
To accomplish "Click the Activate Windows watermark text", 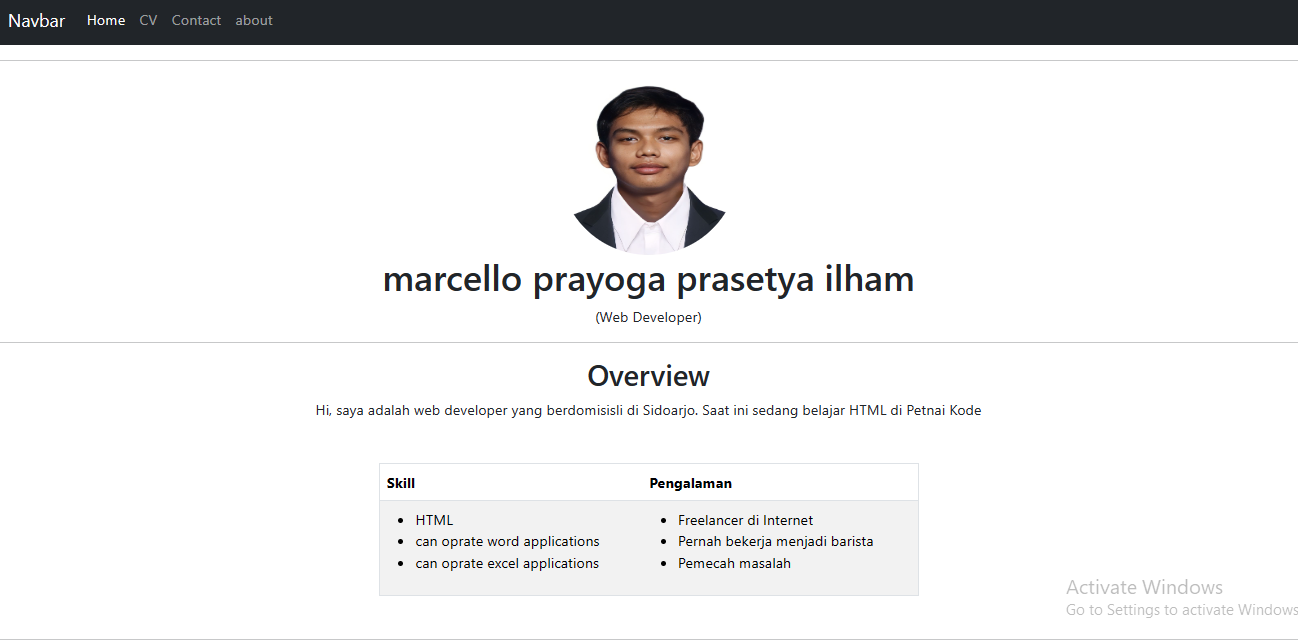I will pyautogui.click(x=1144, y=587).
